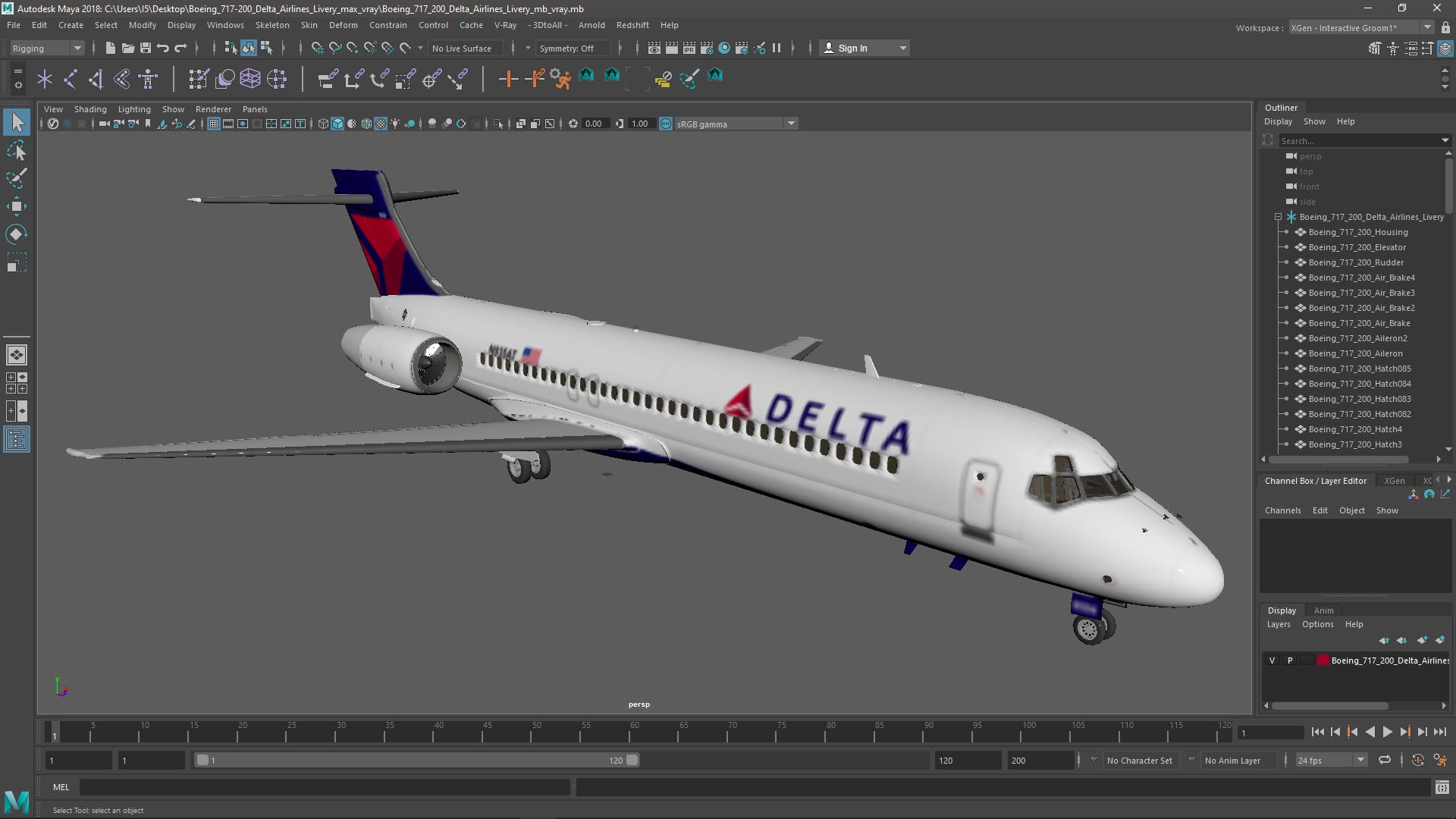Screen dimensions: 1456x819
Task: Click the MEL command language label
Action: tap(61, 787)
